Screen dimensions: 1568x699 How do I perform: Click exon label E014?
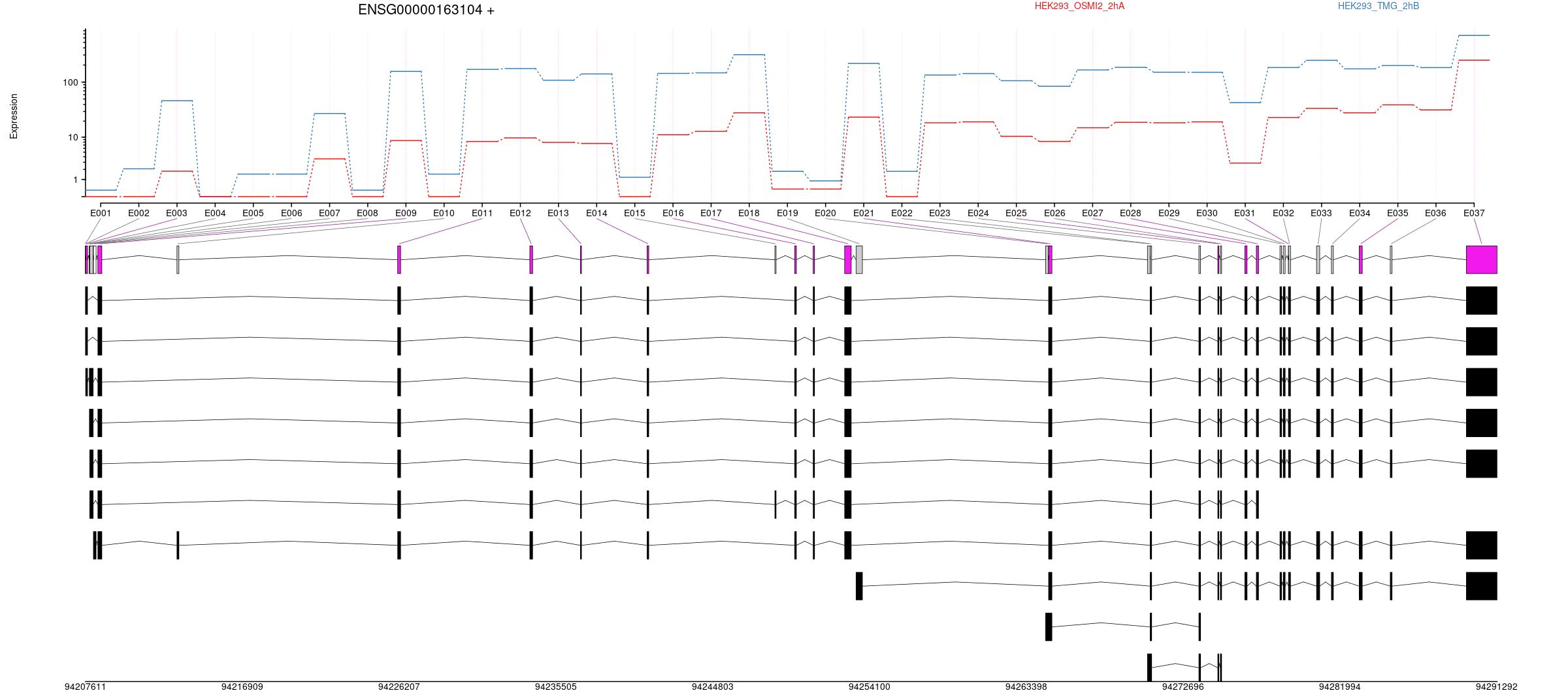coord(596,213)
